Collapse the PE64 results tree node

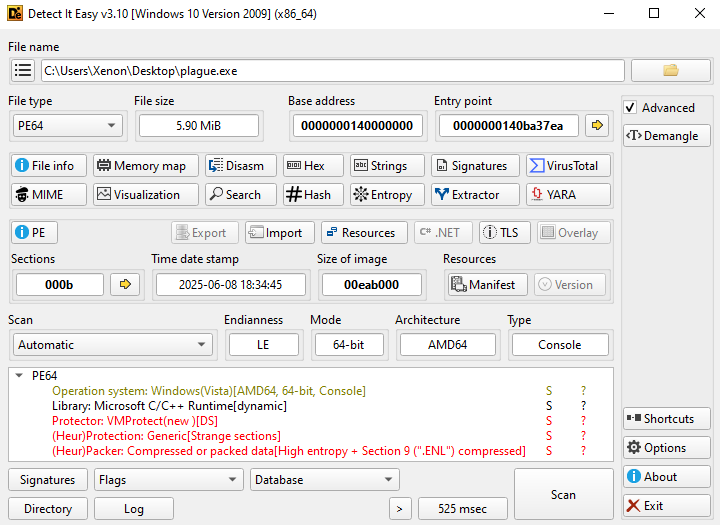pyautogui.click(x=19, y=376)
